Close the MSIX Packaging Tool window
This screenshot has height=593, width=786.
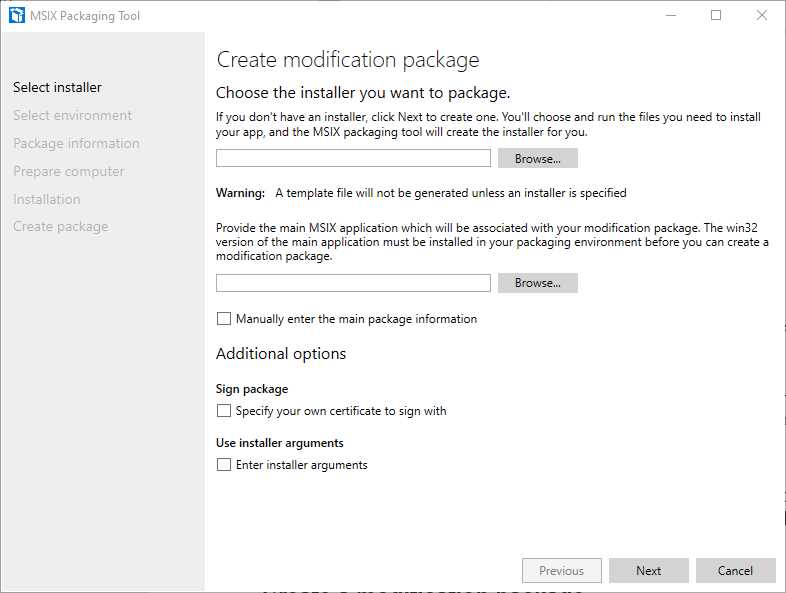[761, 15]
